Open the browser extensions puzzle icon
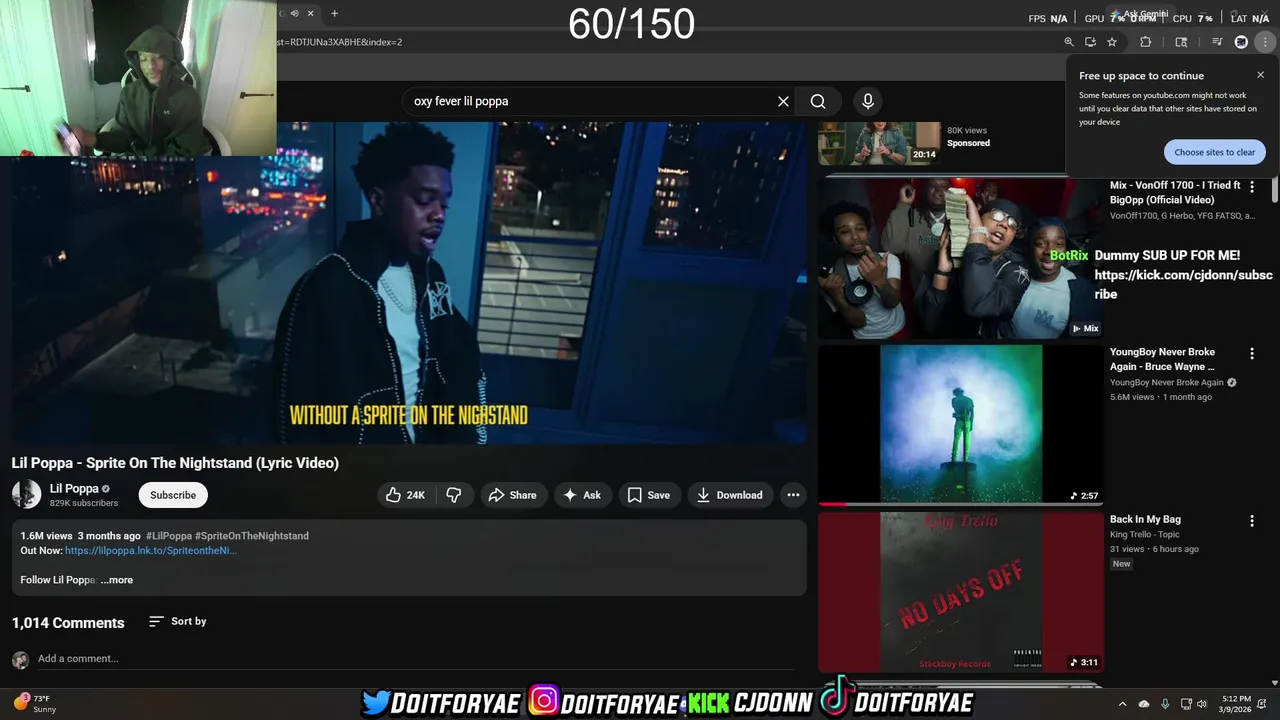Image resolution: width=1280 pixels, height=720 pixels. pos(1146,42)
